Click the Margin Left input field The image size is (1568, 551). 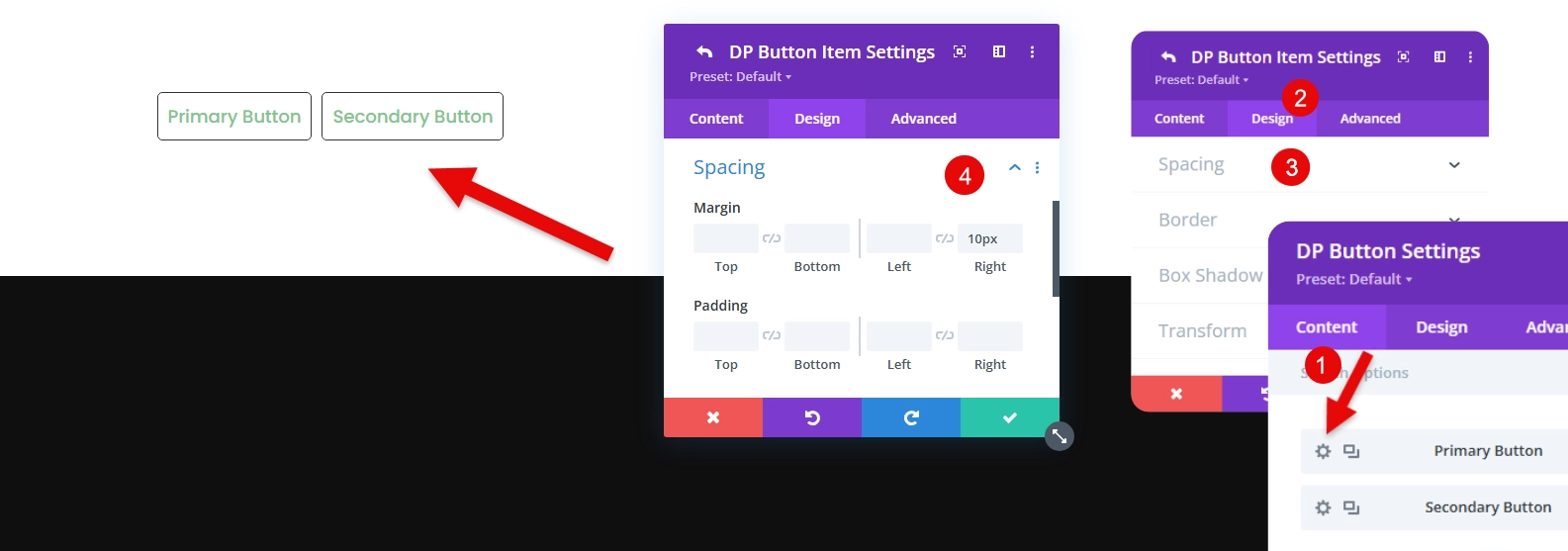pos(899,238)
